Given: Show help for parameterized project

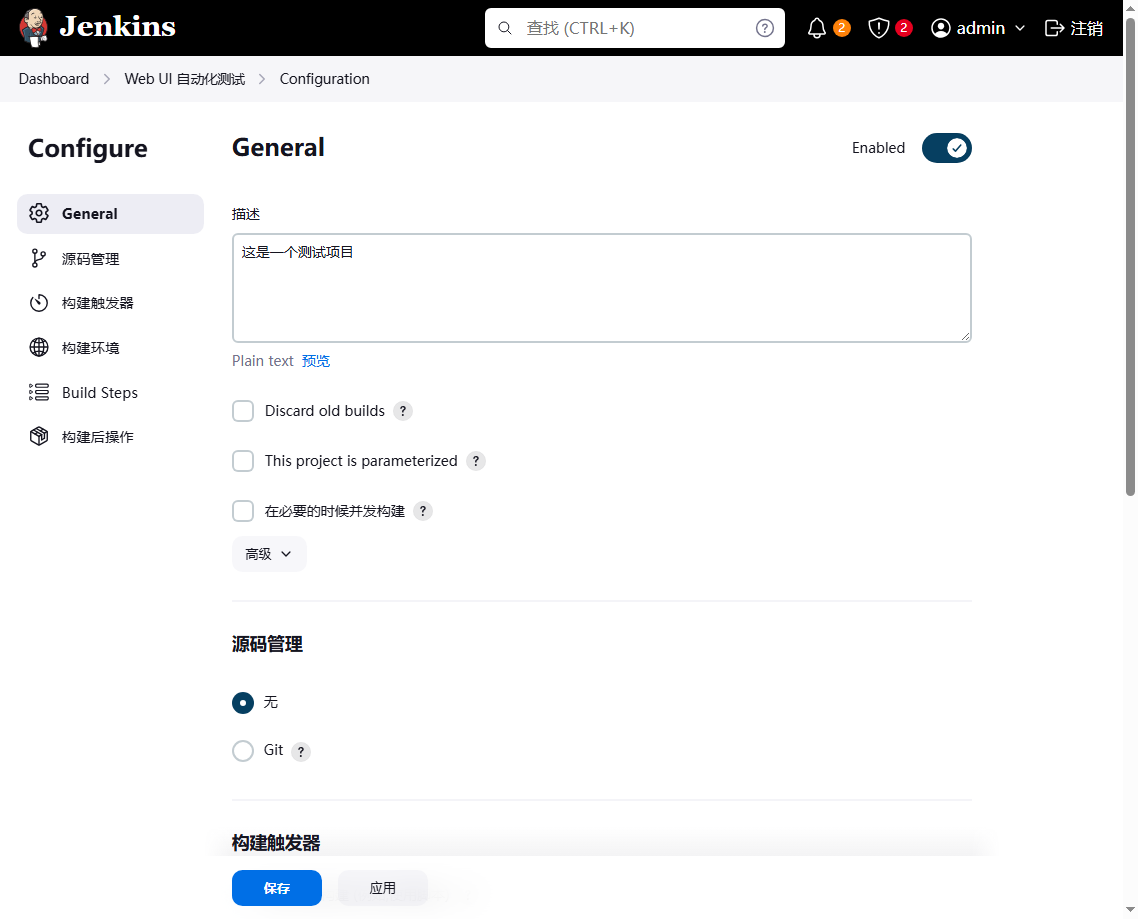Looking at the screenshot, I should (x=475, y=461).
